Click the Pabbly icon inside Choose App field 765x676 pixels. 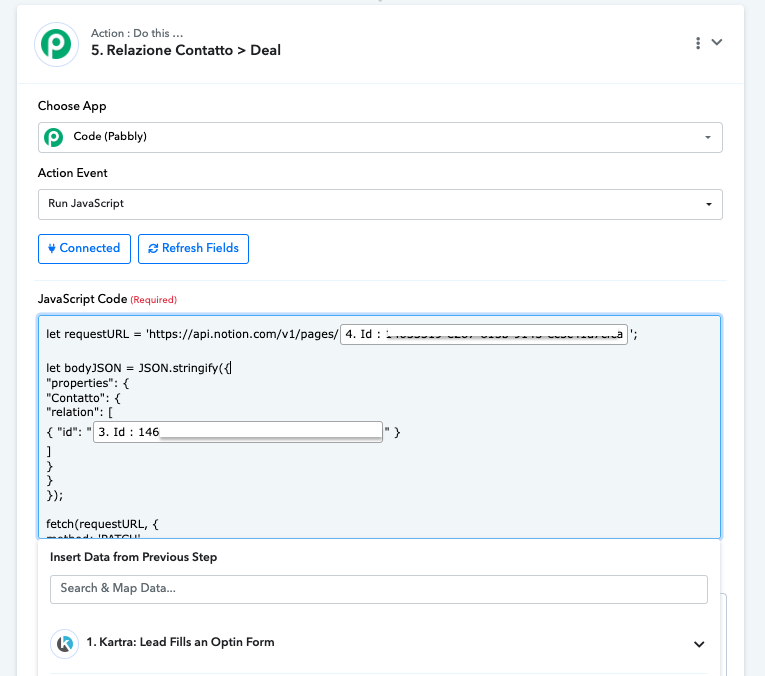54,138
